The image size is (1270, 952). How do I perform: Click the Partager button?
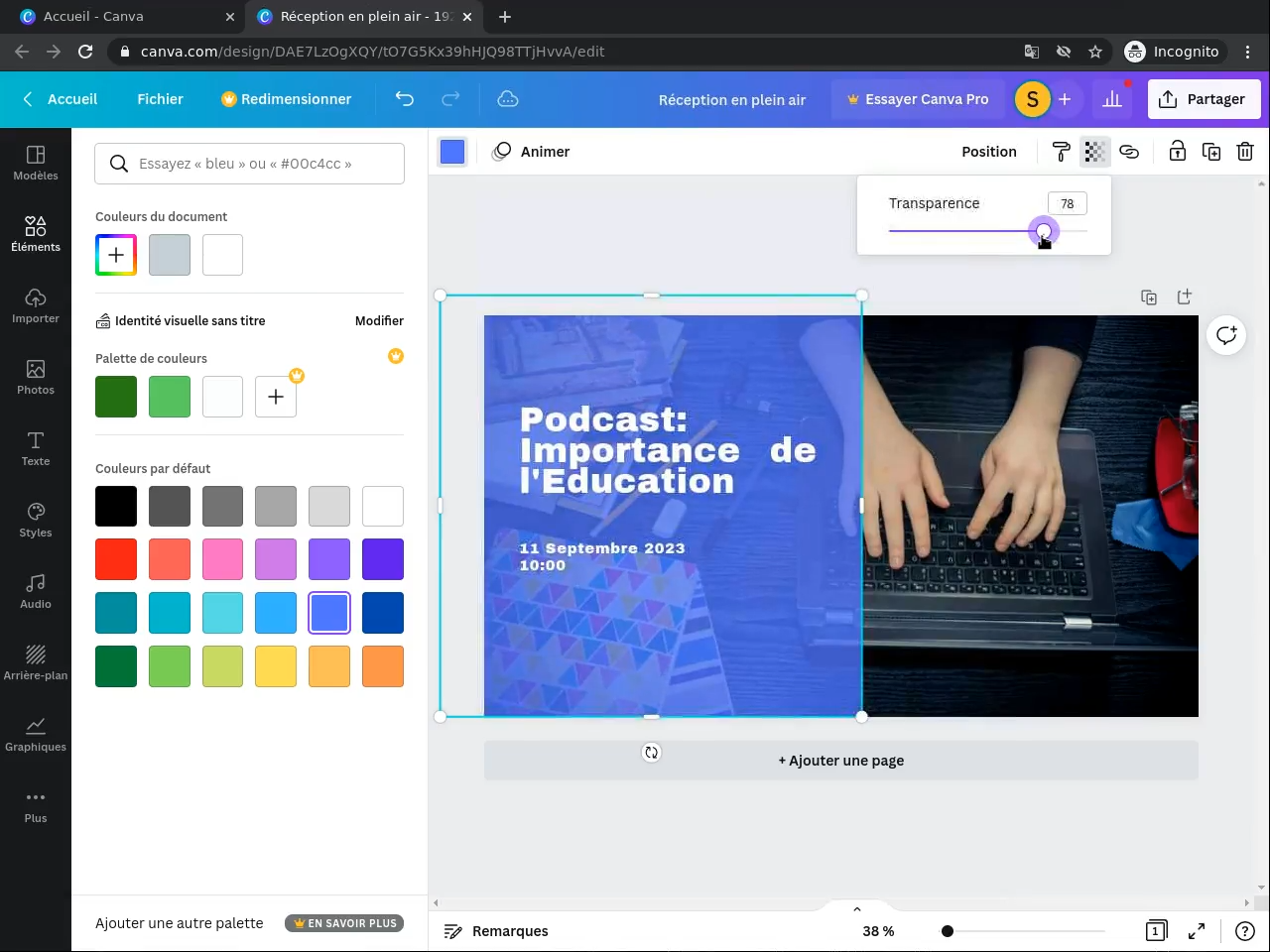click(x=1205, y=99)
